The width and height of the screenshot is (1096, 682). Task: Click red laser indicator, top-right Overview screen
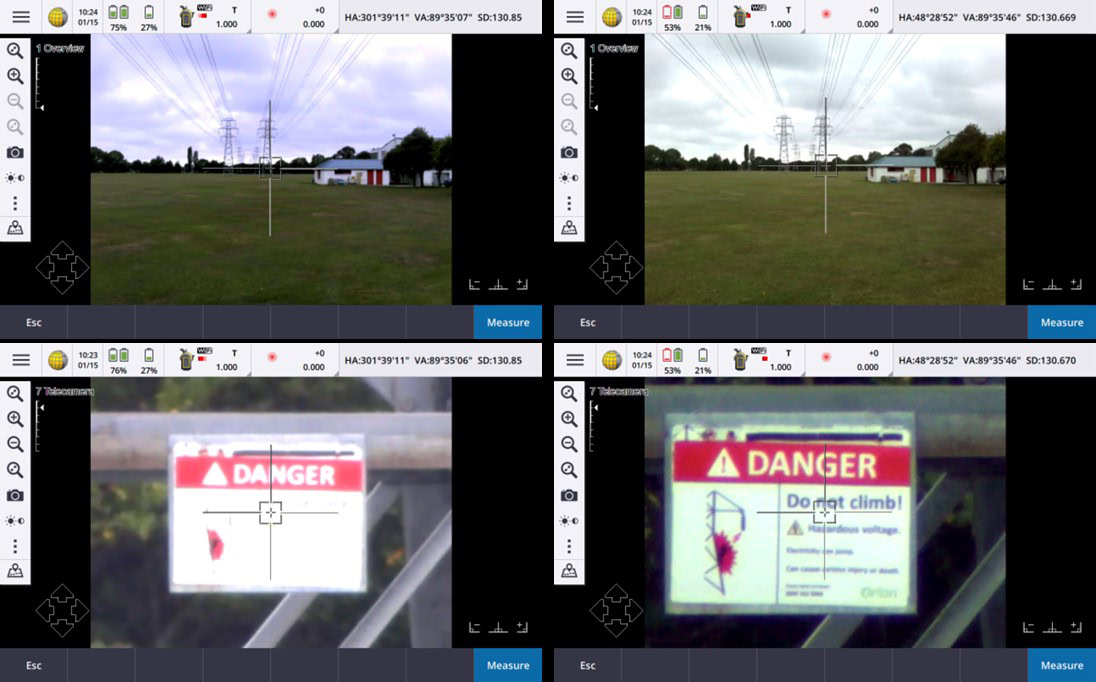tap(826, 14)
